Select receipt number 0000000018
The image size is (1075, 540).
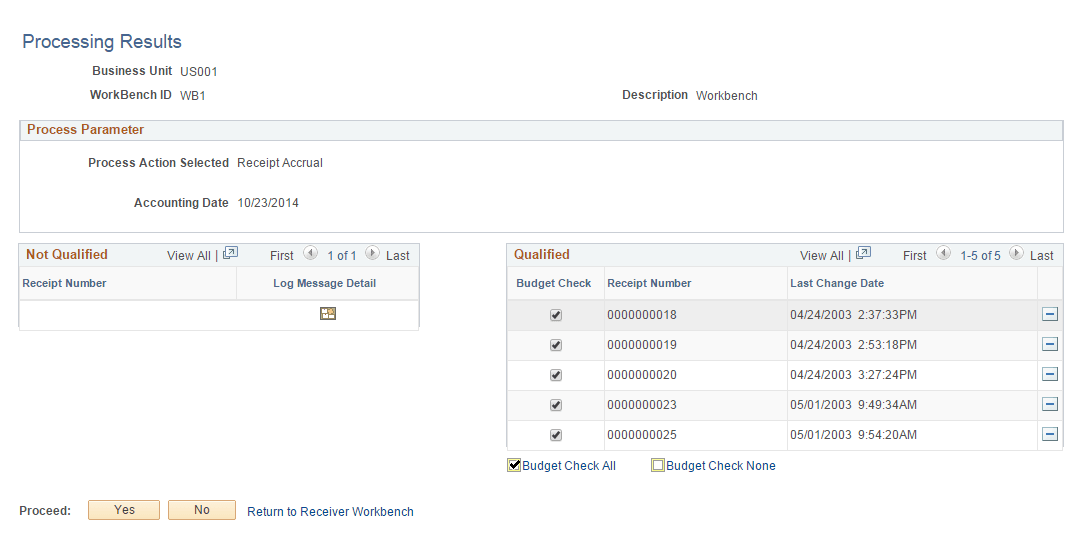pyautogui.click(x=642, y=315)
